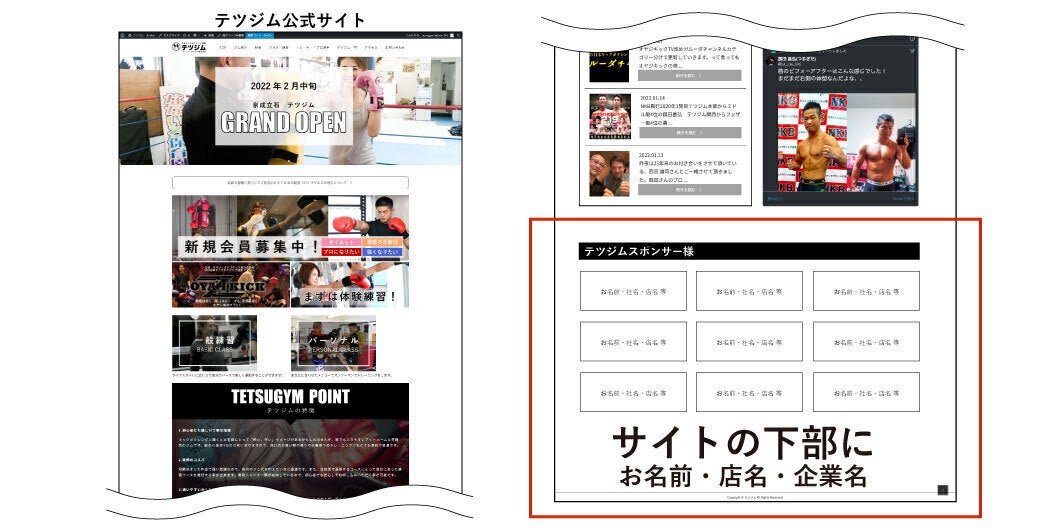The image size is (1061, 531).
Task: Click the プロになりたい blue tag button
Action: [343, 252]
